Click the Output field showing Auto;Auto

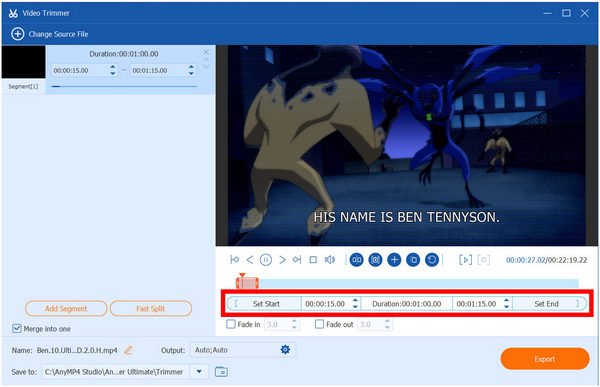[243, 350]
